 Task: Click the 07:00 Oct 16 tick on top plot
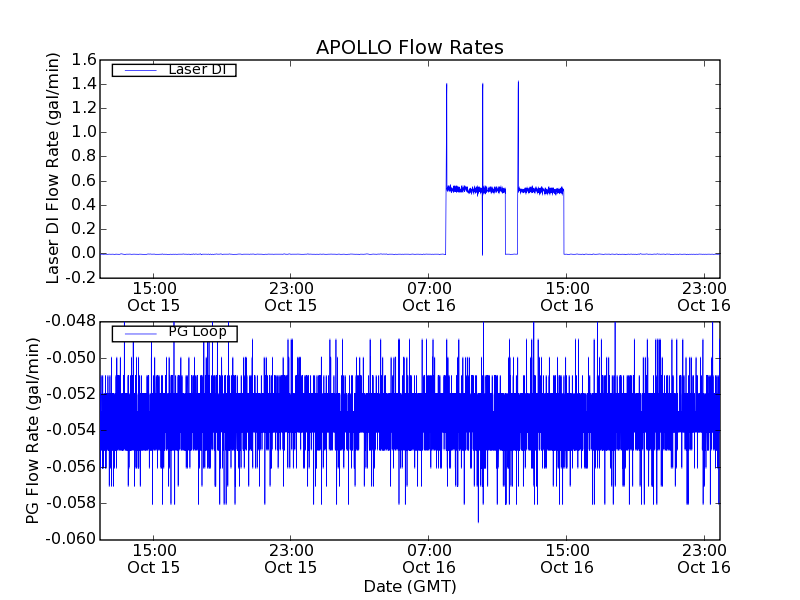point(429,297)
